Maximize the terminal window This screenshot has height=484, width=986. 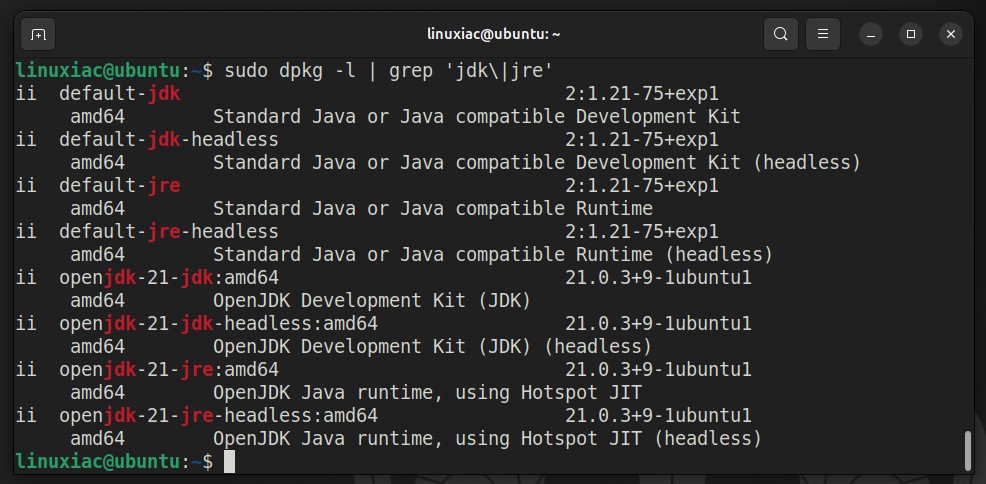point(911,34)
